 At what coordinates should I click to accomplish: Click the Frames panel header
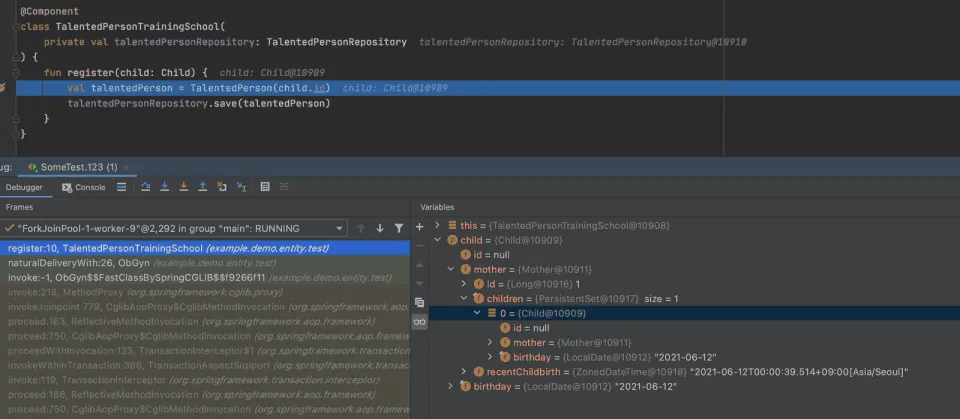(x=19, y=208)
